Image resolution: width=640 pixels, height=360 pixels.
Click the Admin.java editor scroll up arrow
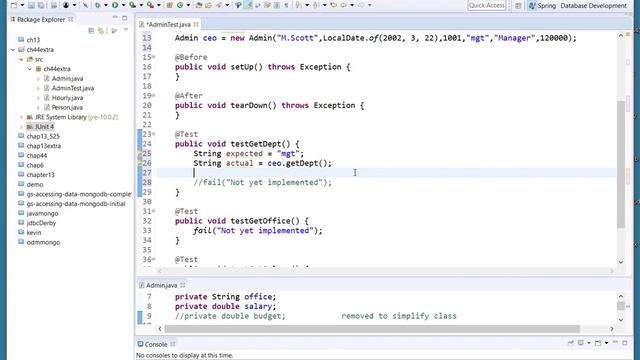pyautogui.click(x=621, y=296)
